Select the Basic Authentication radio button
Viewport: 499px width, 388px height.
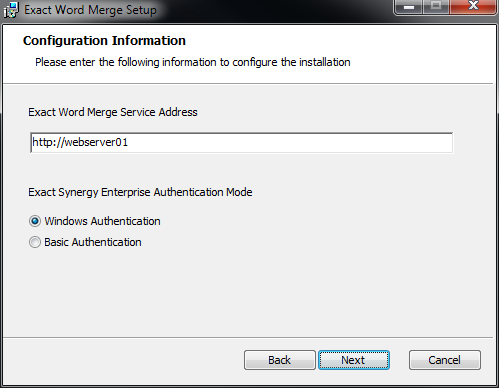[35, 242]
